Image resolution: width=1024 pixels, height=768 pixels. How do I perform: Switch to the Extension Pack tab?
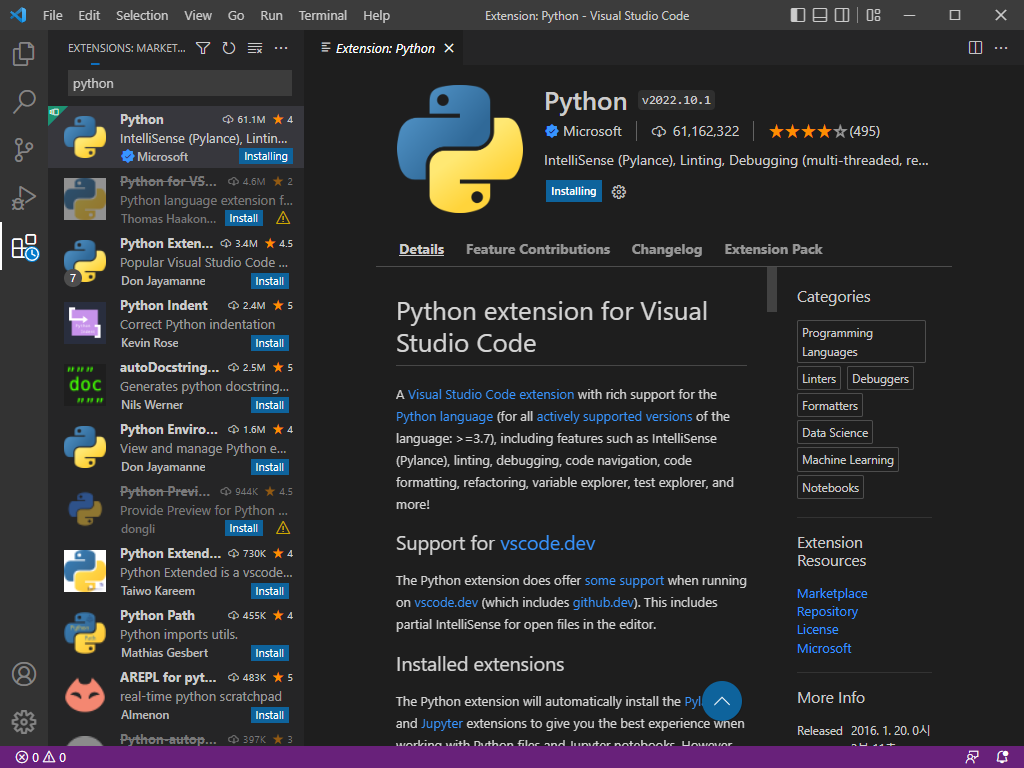point(773,249)
